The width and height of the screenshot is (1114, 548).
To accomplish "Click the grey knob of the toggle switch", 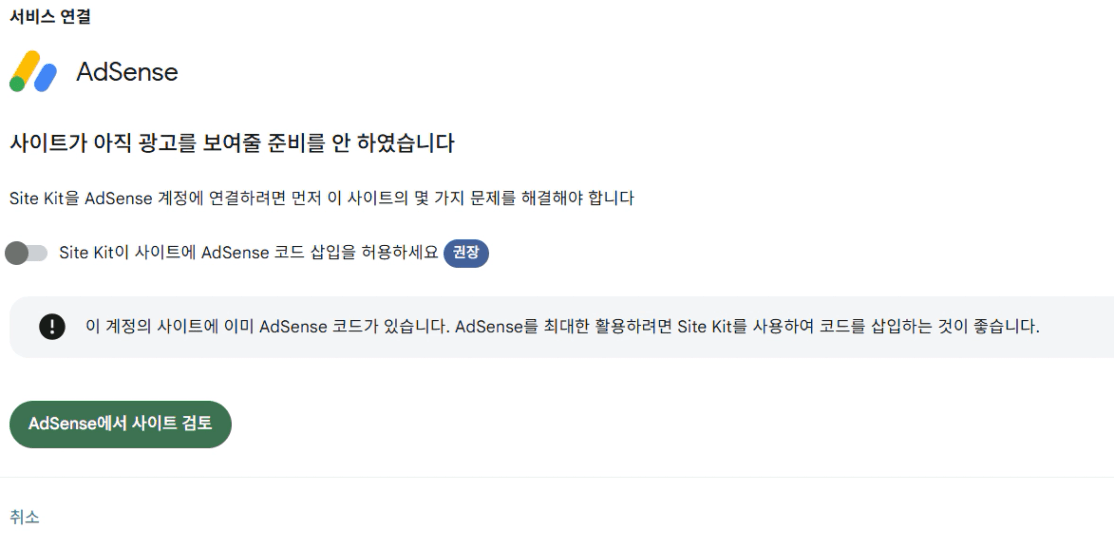I will click(x=17, y=253).
